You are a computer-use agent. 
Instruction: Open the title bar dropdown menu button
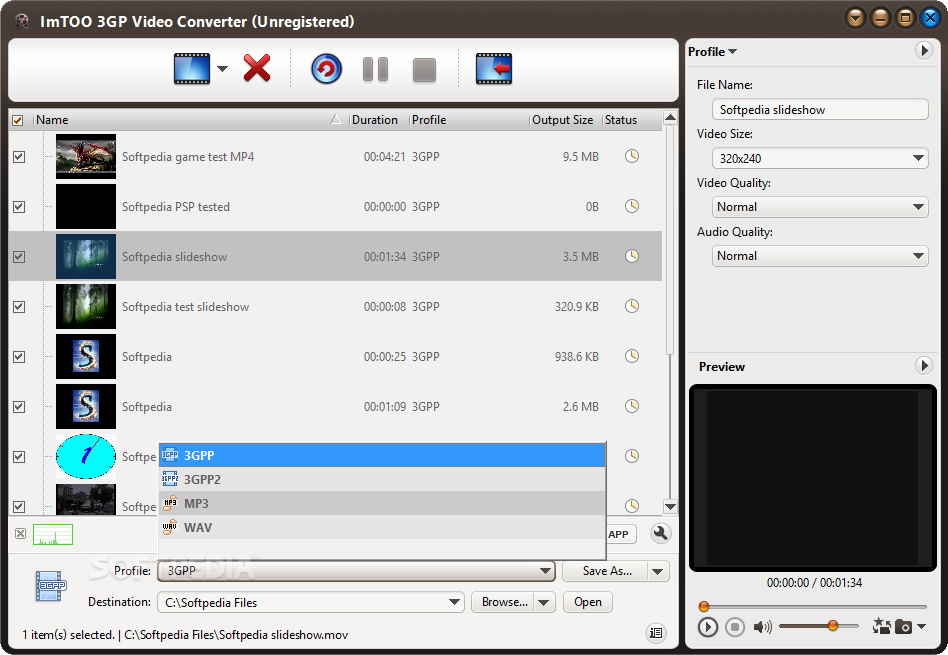click(x=855, y=18)
